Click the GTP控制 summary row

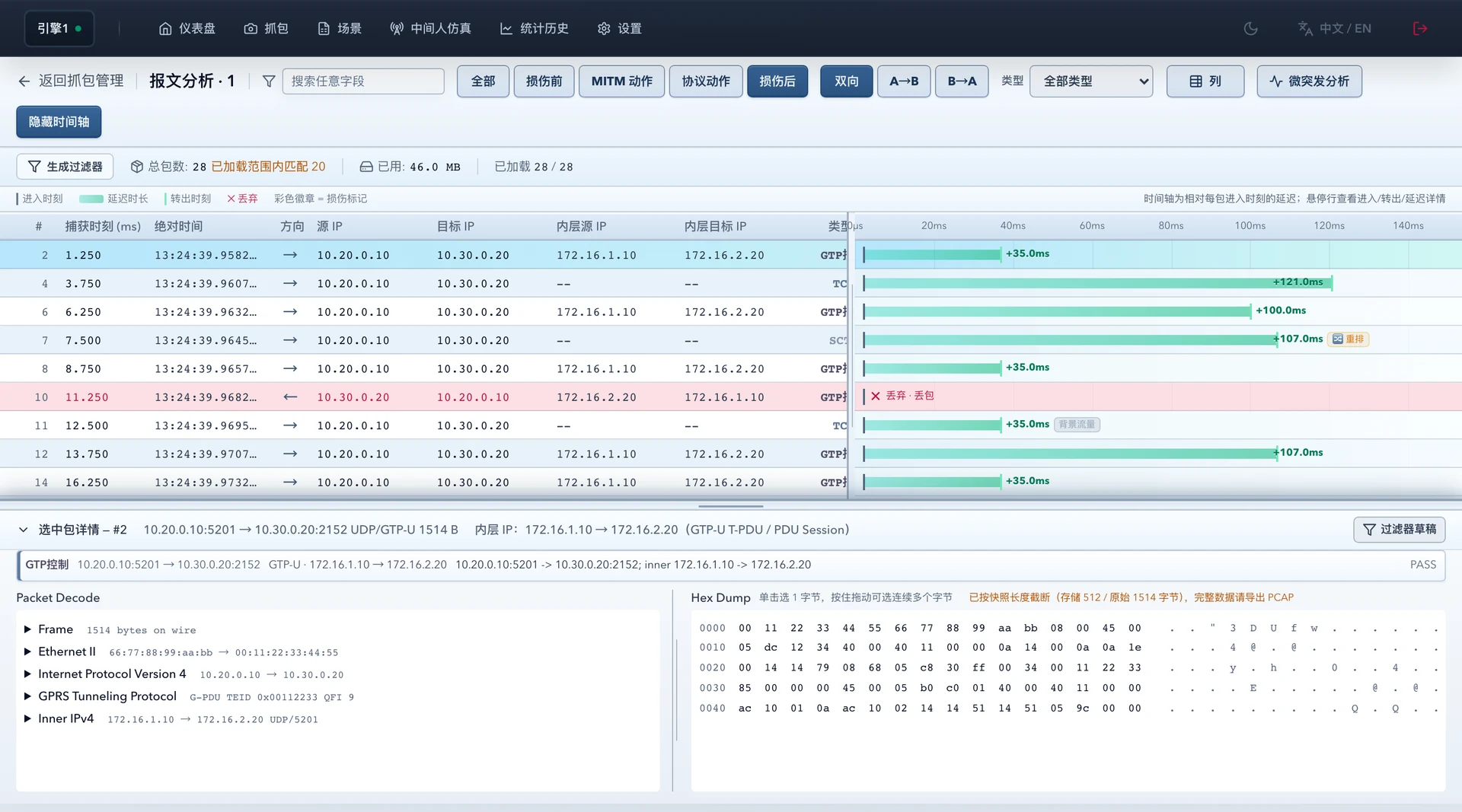(x=731, y=565)
